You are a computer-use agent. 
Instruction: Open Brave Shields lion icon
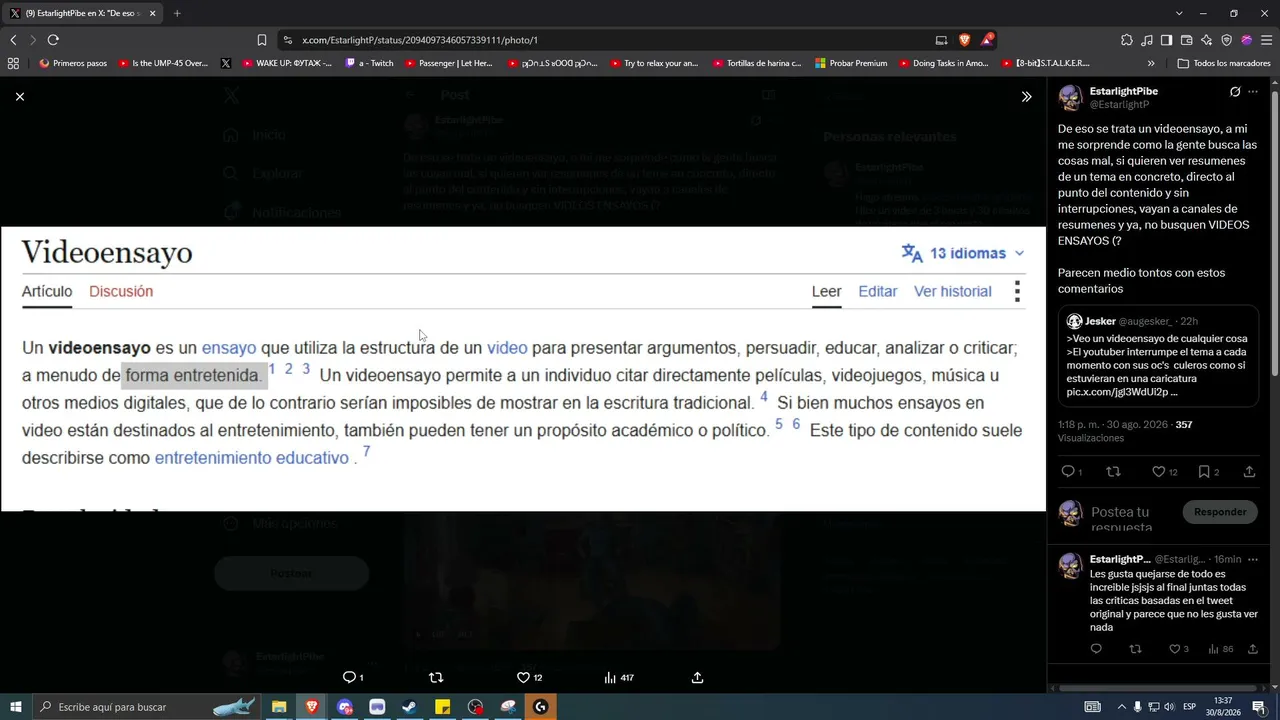(964, 40)
